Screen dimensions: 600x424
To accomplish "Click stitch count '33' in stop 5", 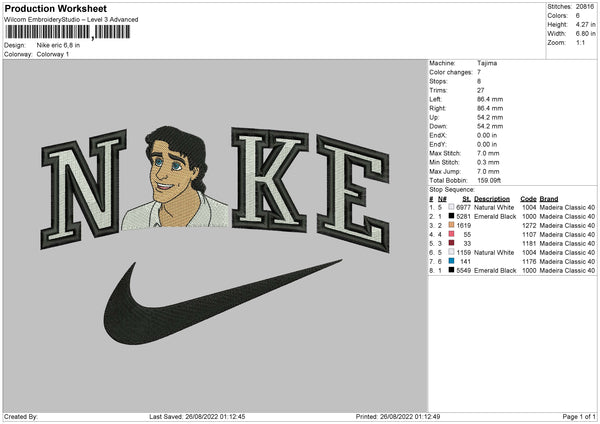I will click(x=467, y=243).
